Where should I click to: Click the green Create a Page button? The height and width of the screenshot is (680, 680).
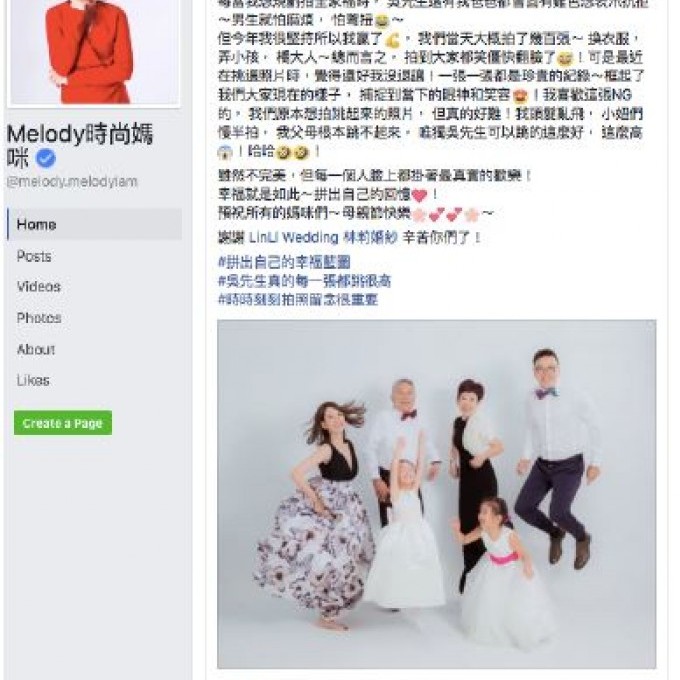click(x=63, y=423)
